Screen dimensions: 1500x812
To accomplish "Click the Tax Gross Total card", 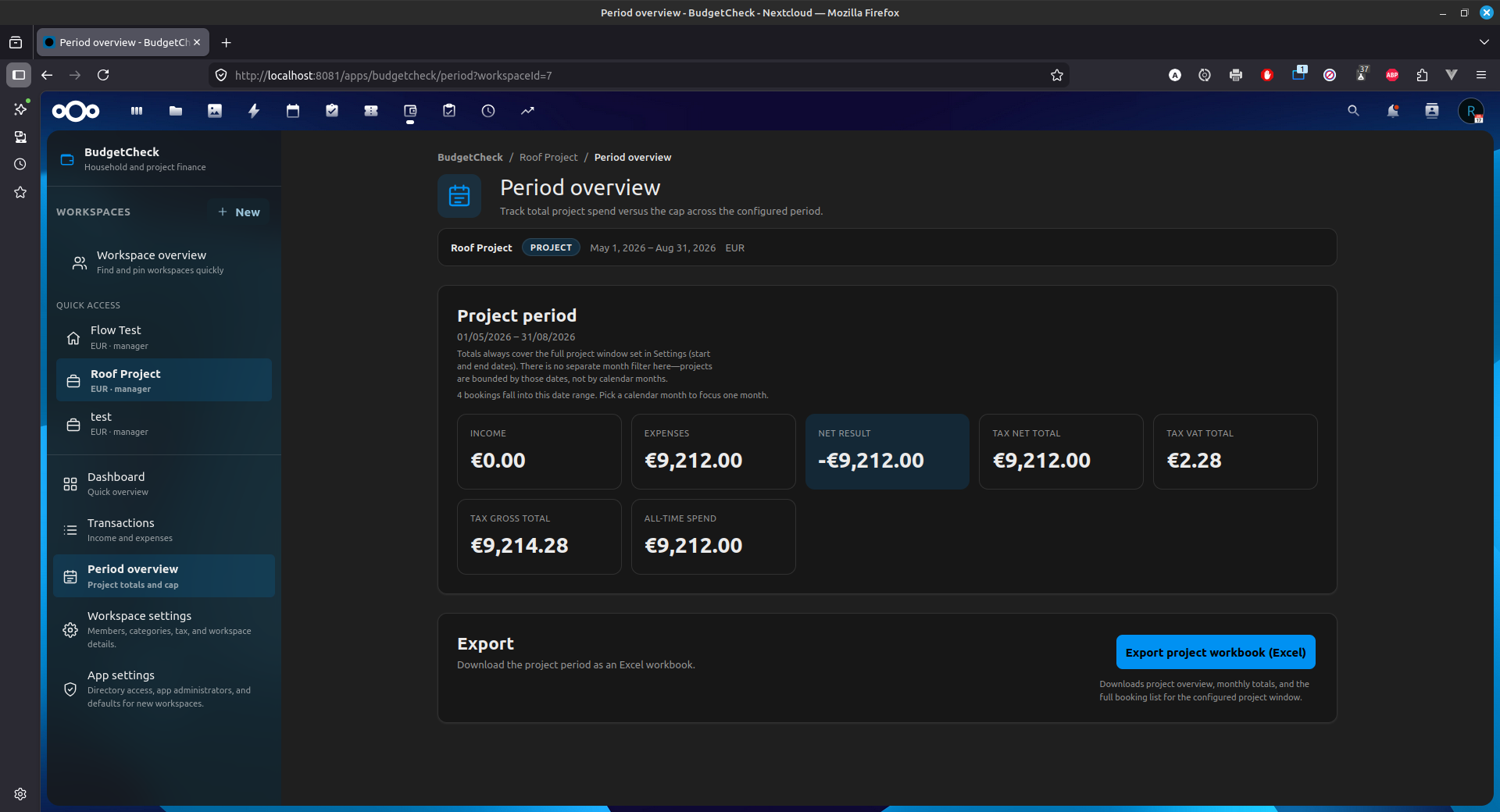I will [x=539, y=536].
